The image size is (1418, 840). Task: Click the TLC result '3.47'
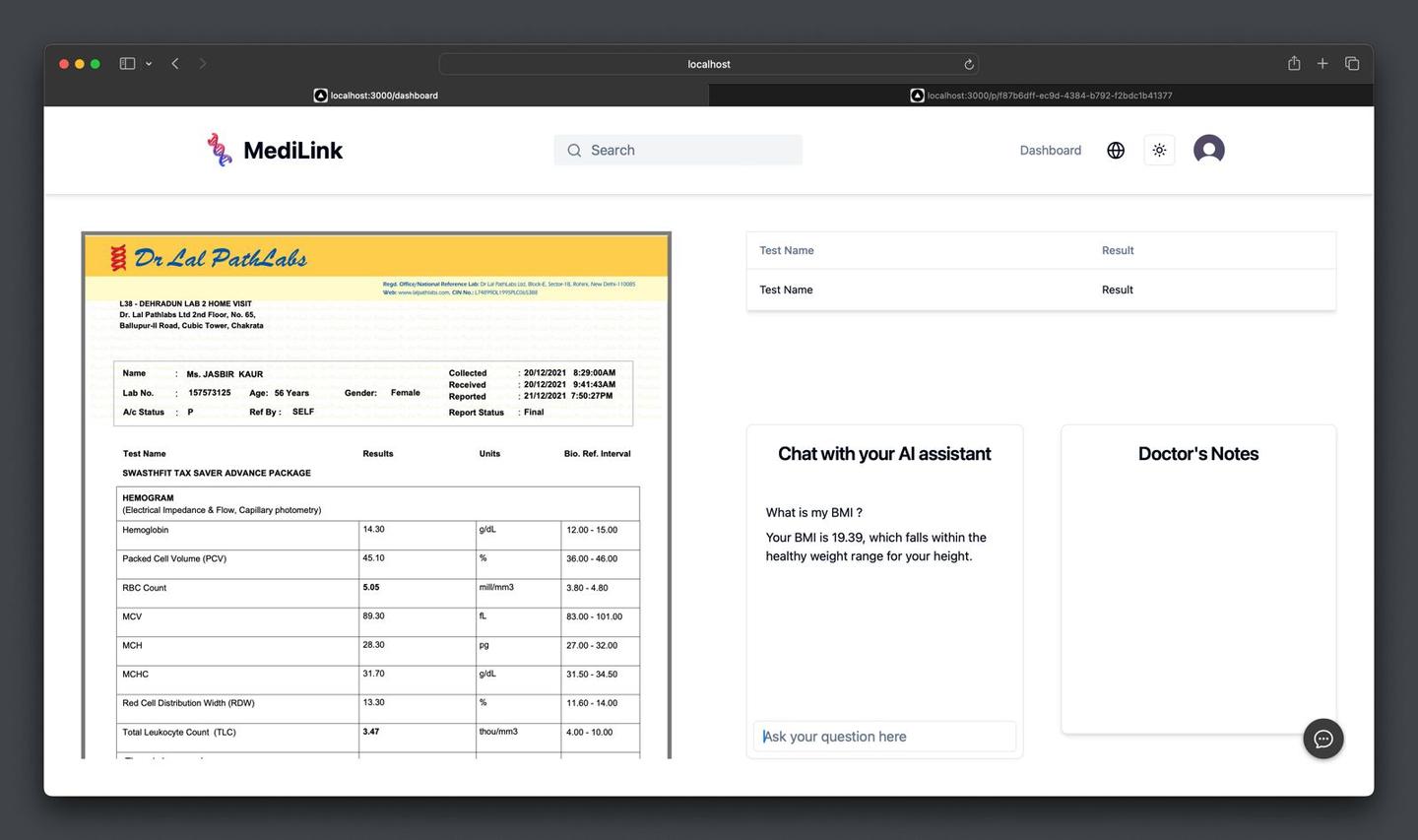pyautogui.click(x=370, y=732)
